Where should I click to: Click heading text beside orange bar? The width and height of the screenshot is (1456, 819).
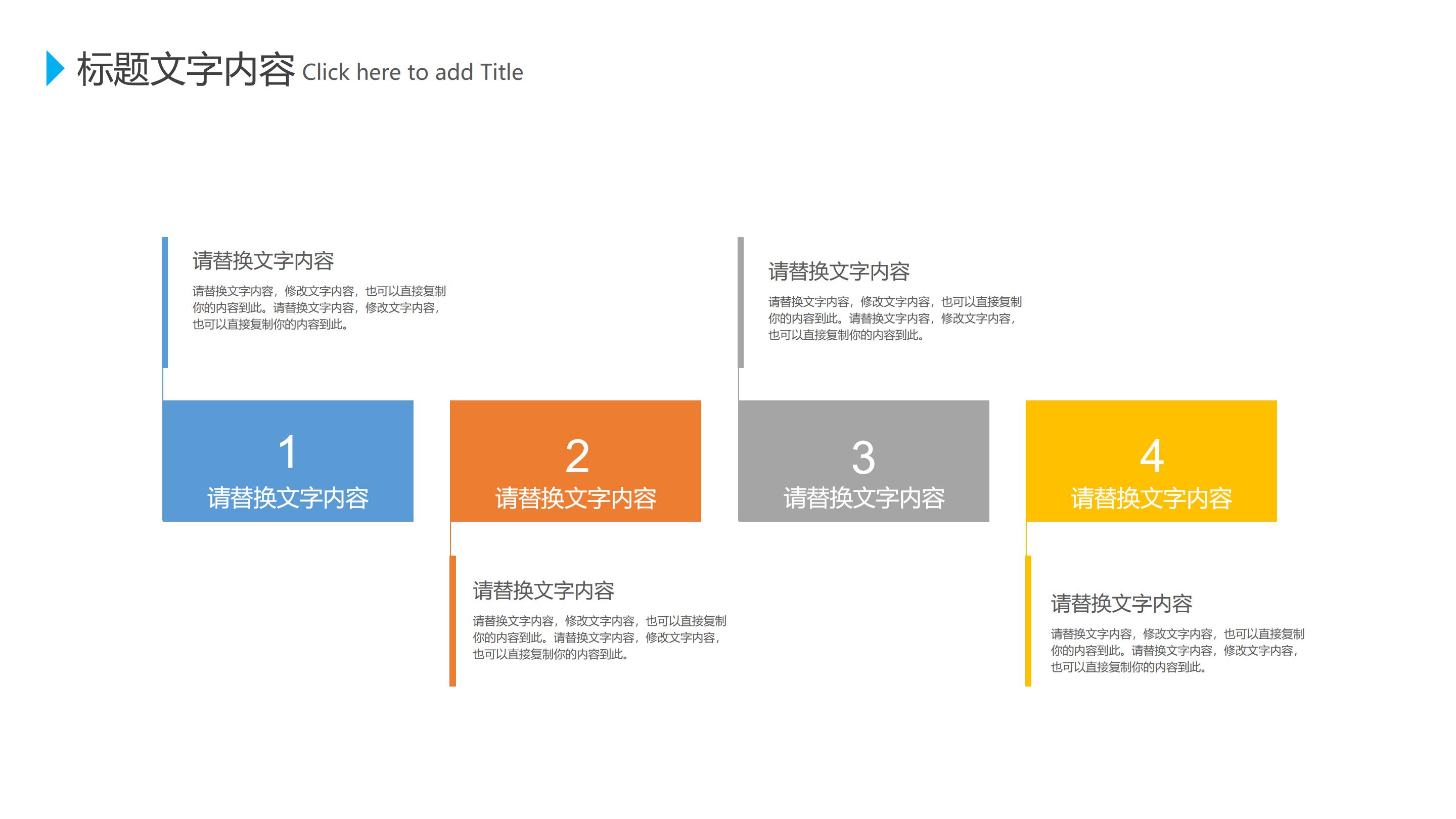coord(543,590)
